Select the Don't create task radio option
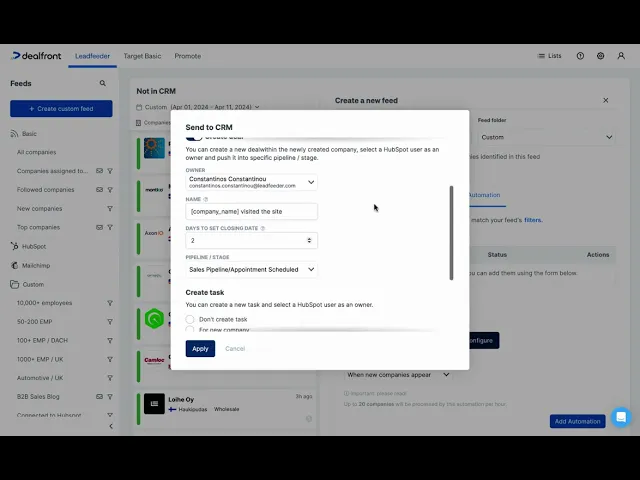 coord(190,319)
